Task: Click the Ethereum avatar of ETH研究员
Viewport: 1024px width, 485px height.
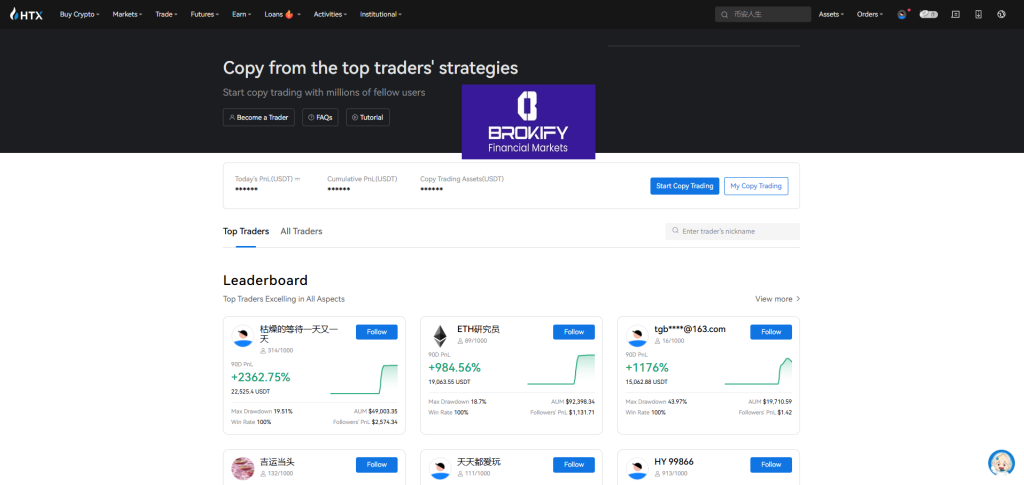Action: click(440, 336)
